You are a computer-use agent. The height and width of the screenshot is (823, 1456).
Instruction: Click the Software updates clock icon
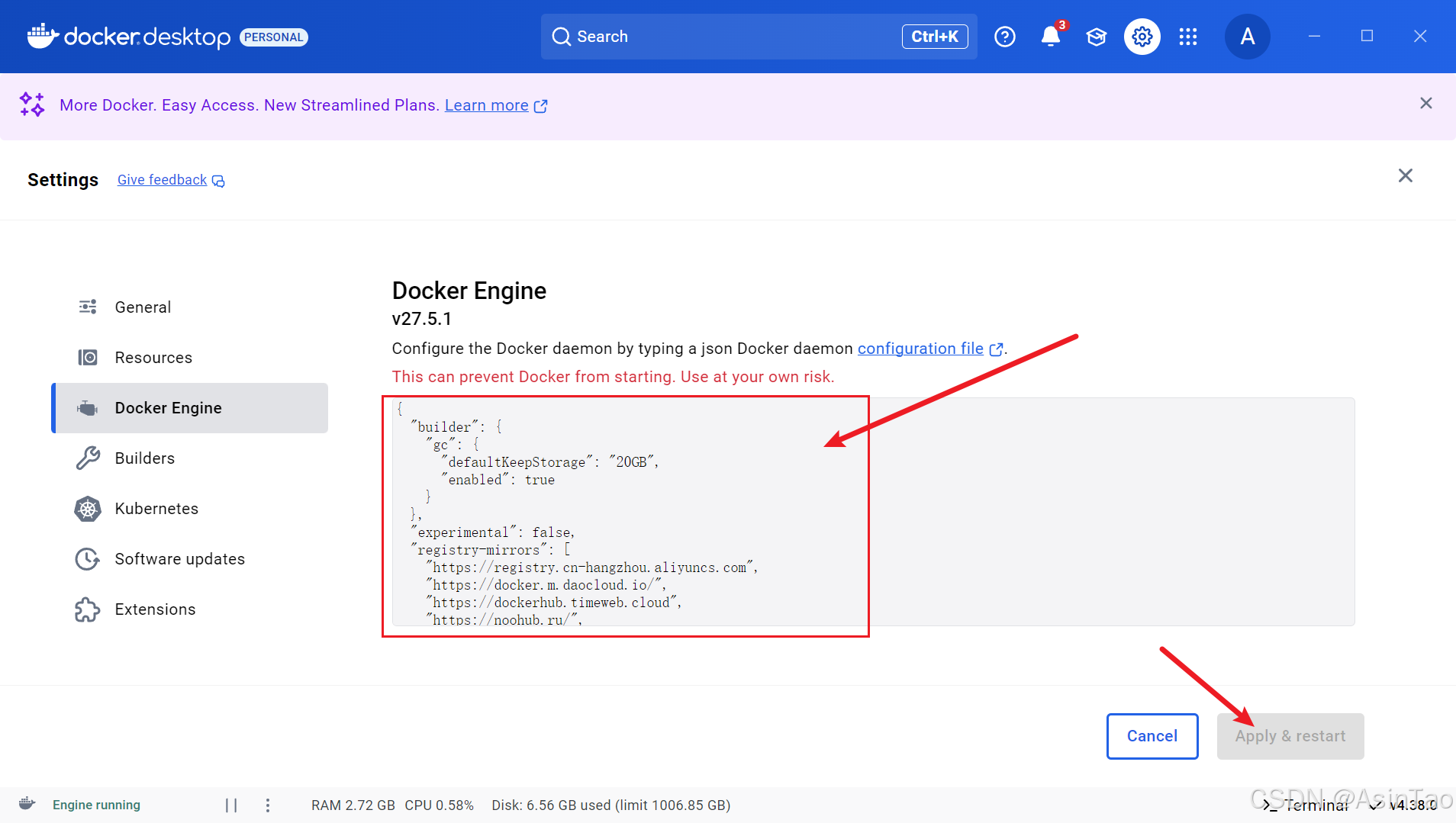coord(88,559)
